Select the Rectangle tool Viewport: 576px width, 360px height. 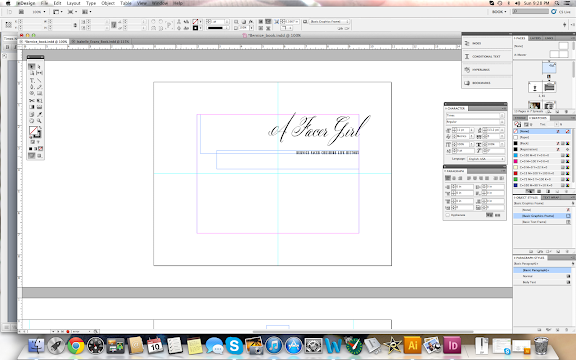(x=39, y=93)
